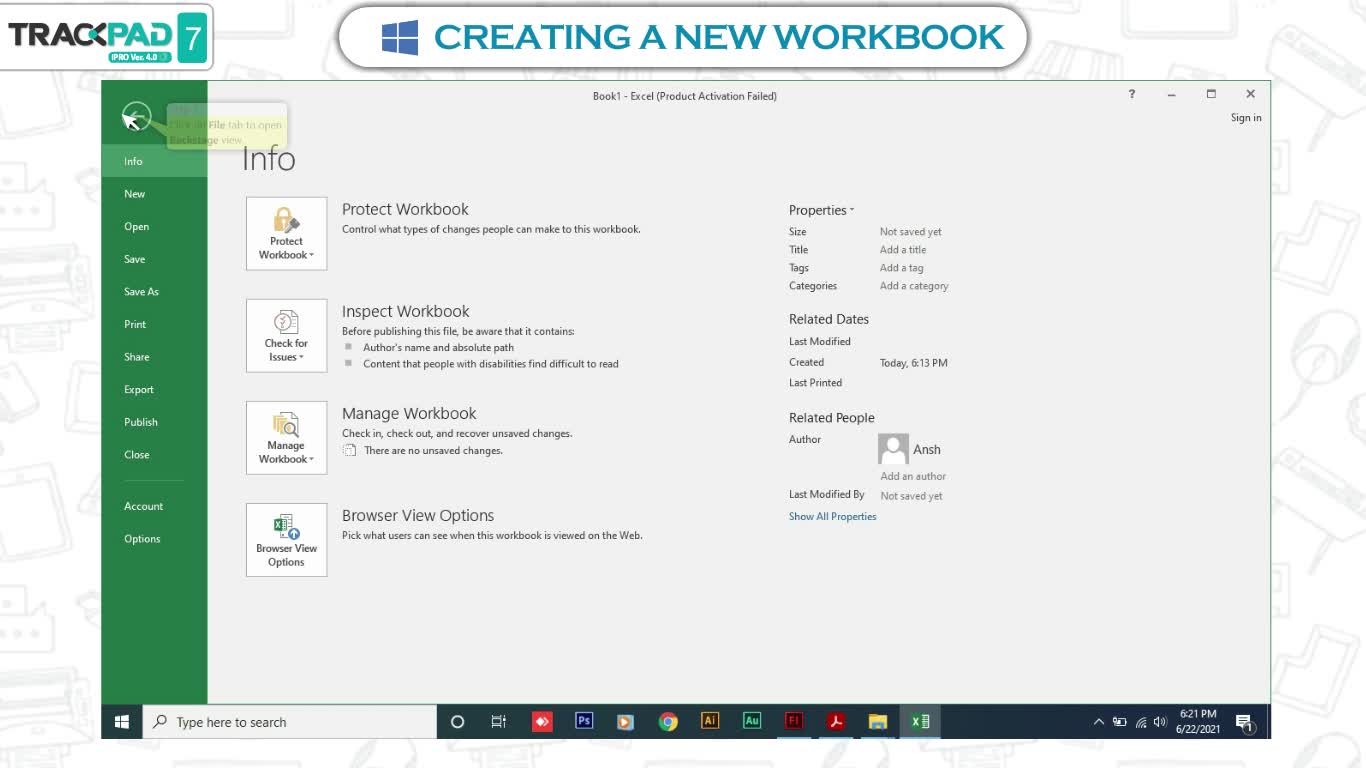Open the Manage Workbook dropdown button

click(x=286, y=437)
